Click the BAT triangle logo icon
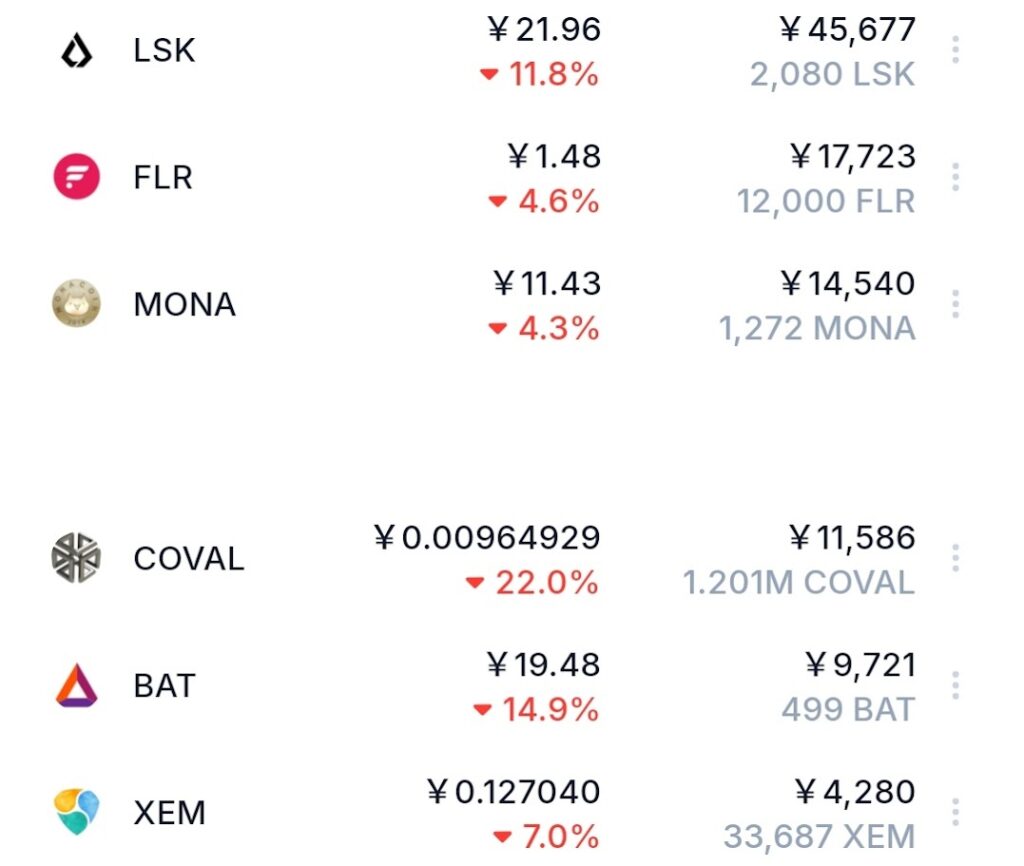This screenshot has height=866, width=1024. pos(76,685)
